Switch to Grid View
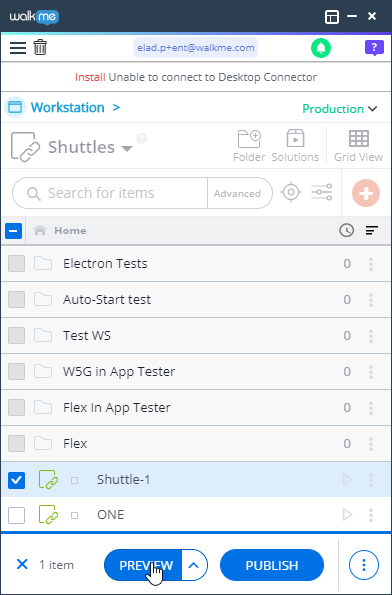Viewport: 392px width, 595px height. coord(358,146)
